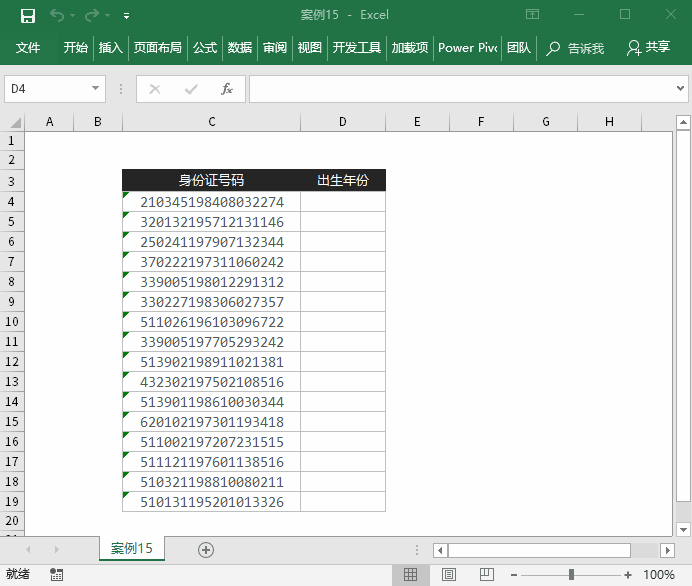Click the Name Box showing D4
The image size is (692, 586).
46,89
